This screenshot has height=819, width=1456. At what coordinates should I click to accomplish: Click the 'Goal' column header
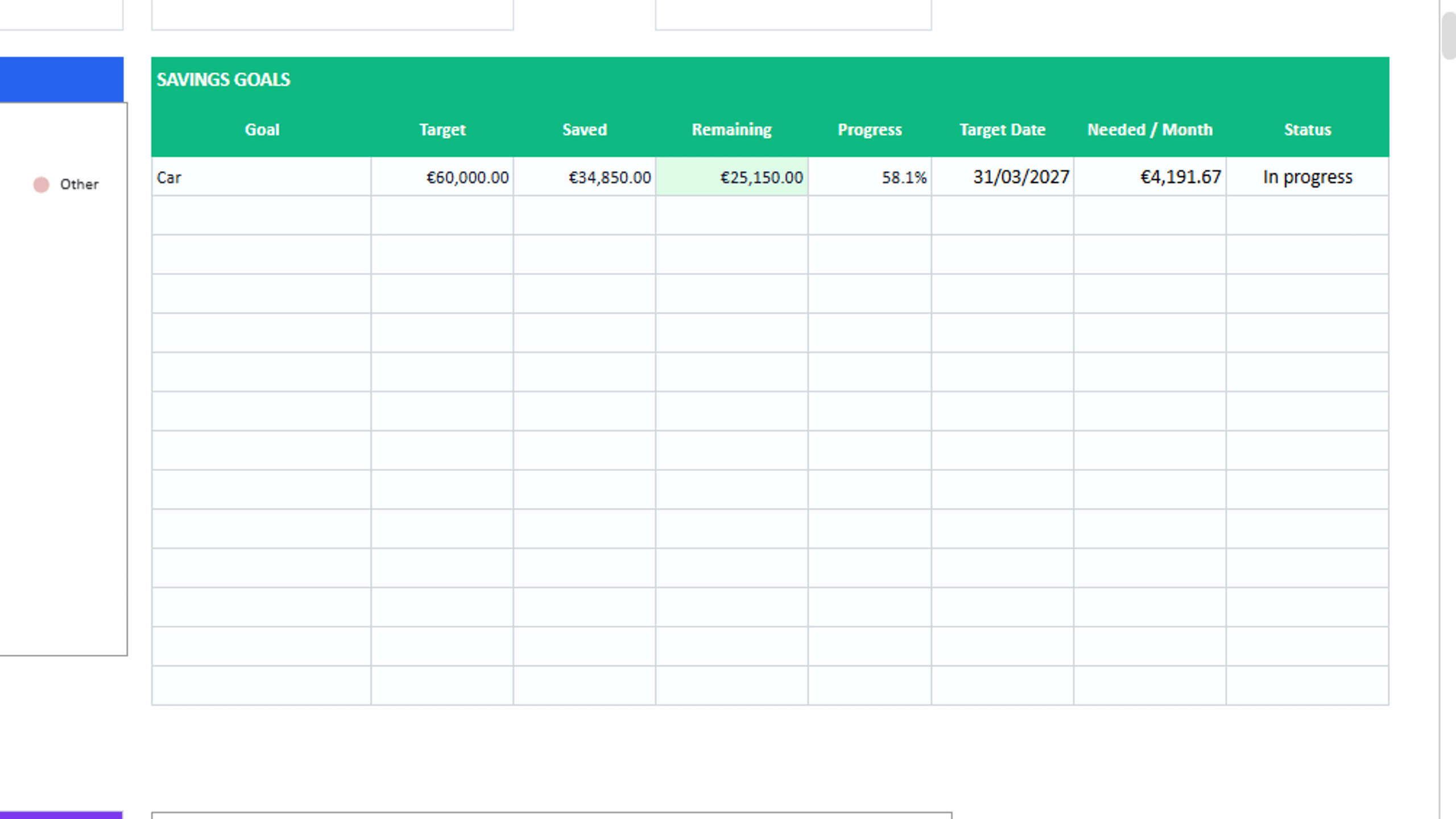(x=262, y=130)
